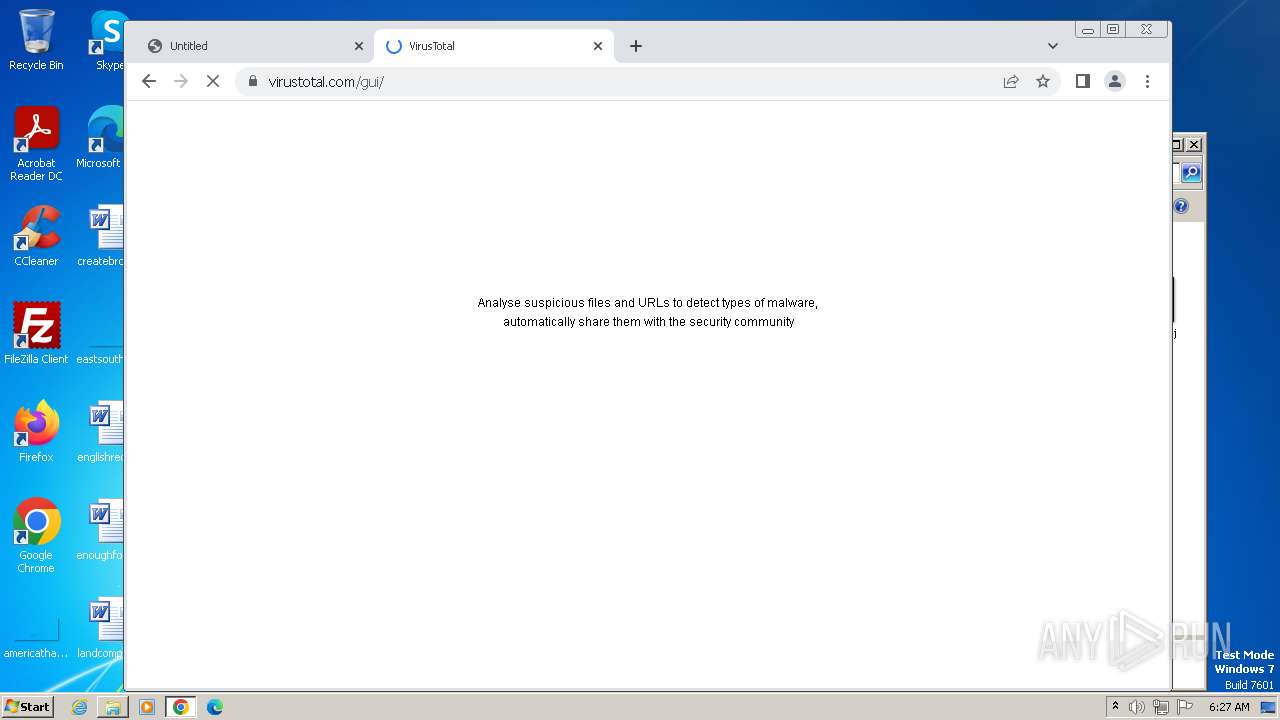The image size is (1280, 720).
Task: Launch FileZilla Client from the desktop
Action: [36, 333]
